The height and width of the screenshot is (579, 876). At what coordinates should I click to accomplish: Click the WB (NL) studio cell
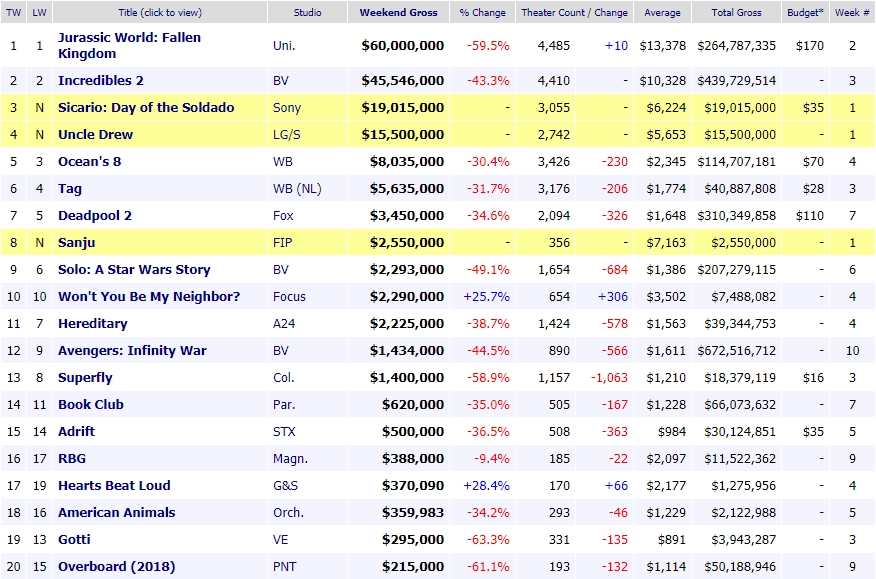pyautogui.click(x=297, y=189)
